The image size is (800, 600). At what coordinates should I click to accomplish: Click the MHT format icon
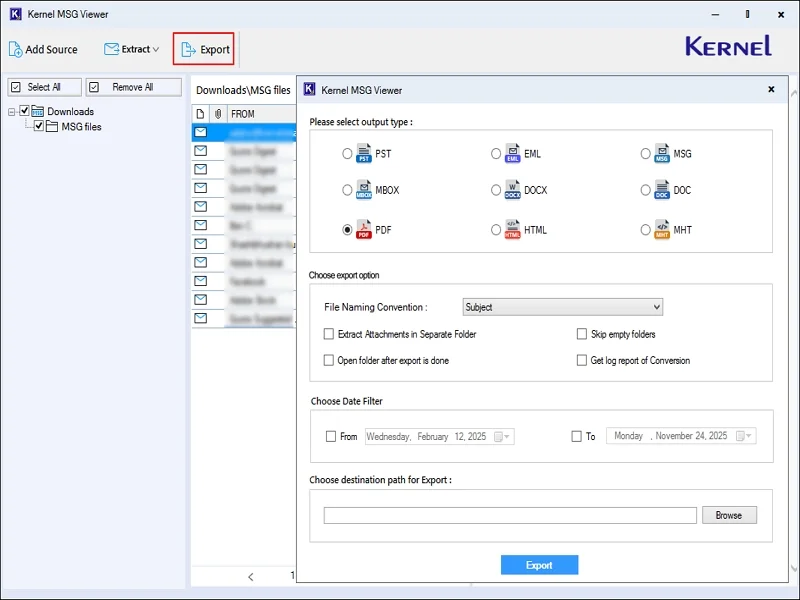point(663,230)
